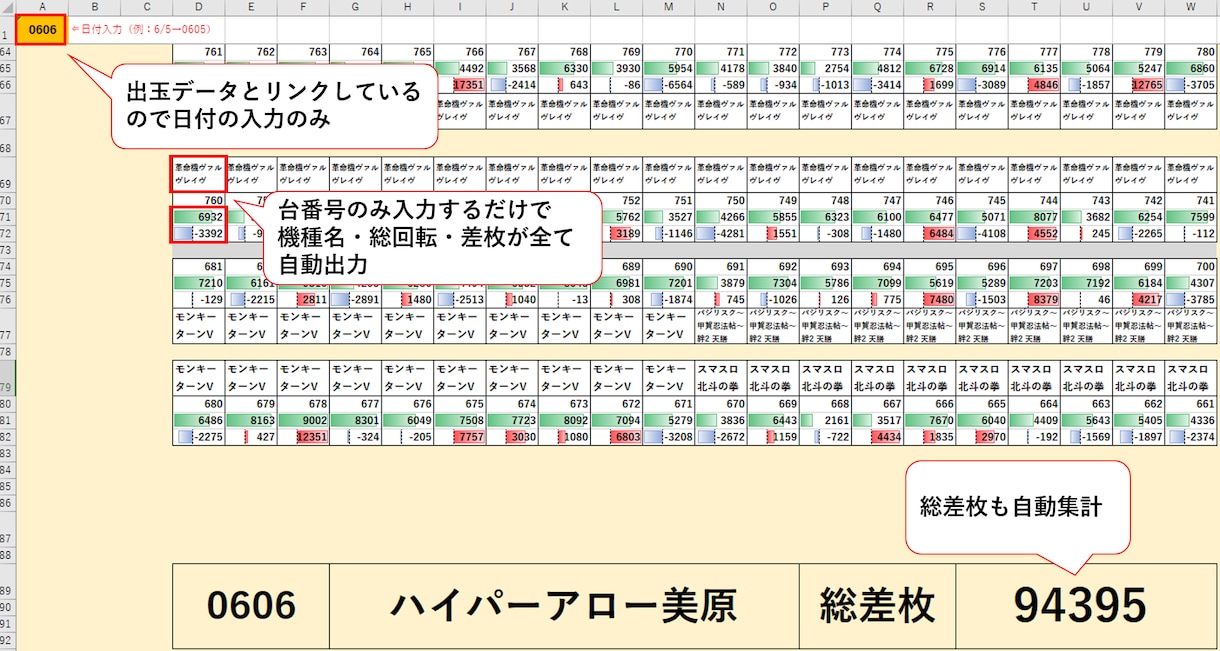This screenshot has width=1220, height=651.
Task: Click the red cell showing 4434
Action: [x=878, y=437]
